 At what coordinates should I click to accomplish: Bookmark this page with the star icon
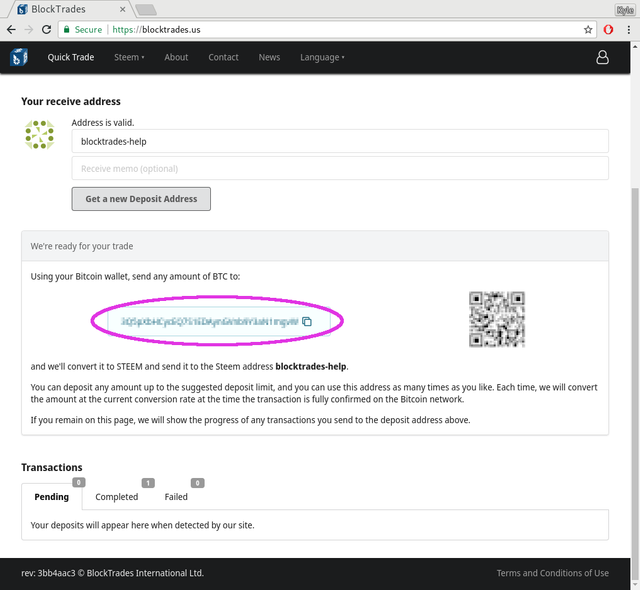tap(588, 29)
